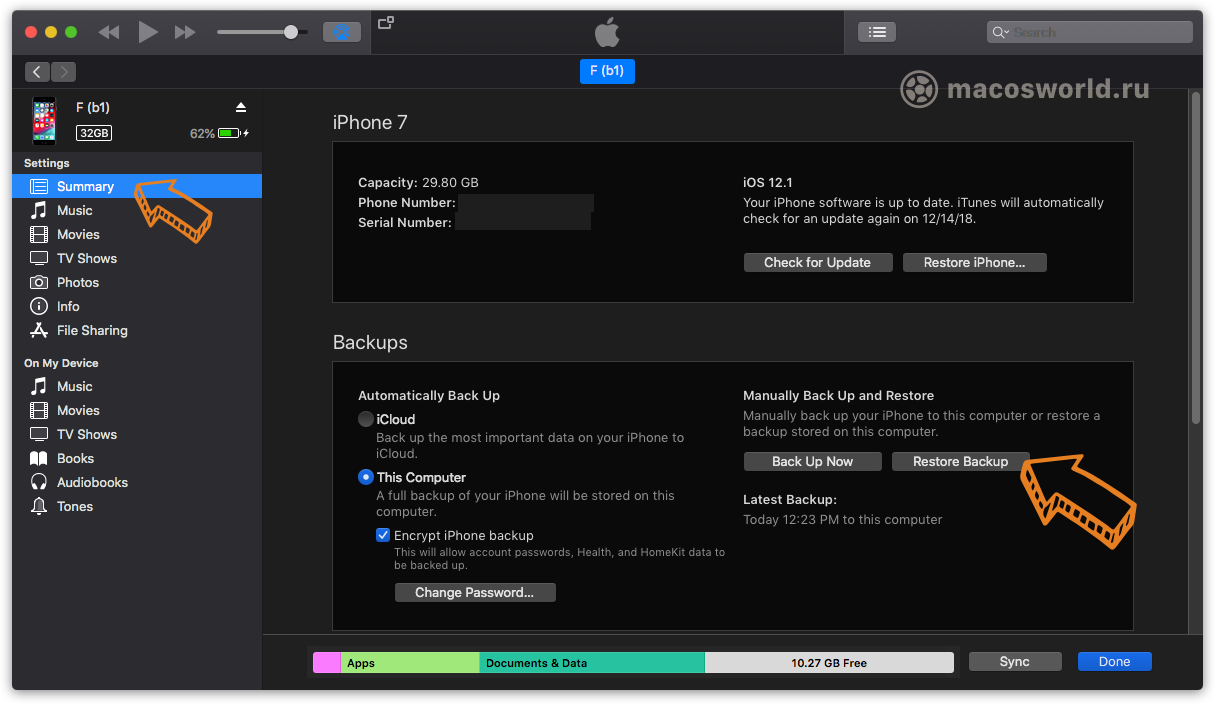1215x704 pixels.
Task: Click the fast-forward playback button
Action: tap(185, 32)
